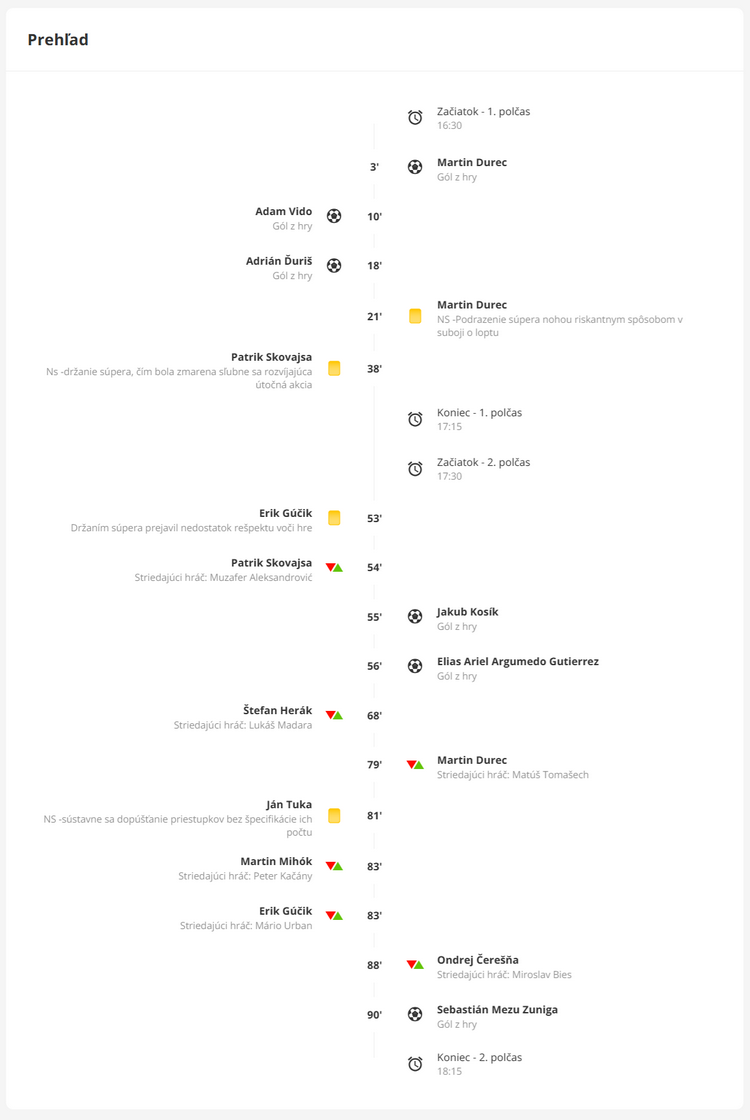Click the clock icon at Koniec 2. polčas
Screen dimensions: 750x1120
click(x=415, y=1064)
